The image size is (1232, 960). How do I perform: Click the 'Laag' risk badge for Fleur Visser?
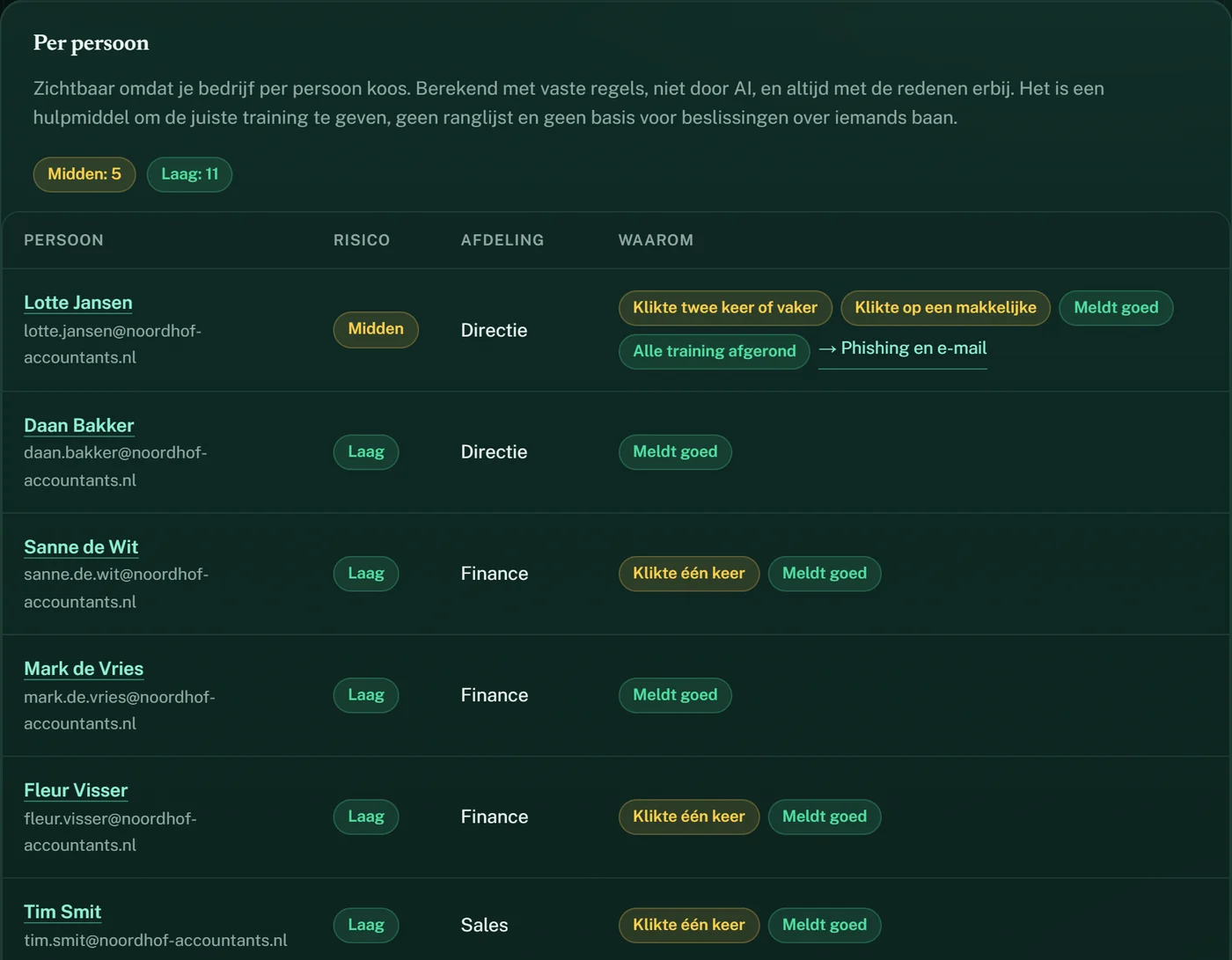coord(366,817)
